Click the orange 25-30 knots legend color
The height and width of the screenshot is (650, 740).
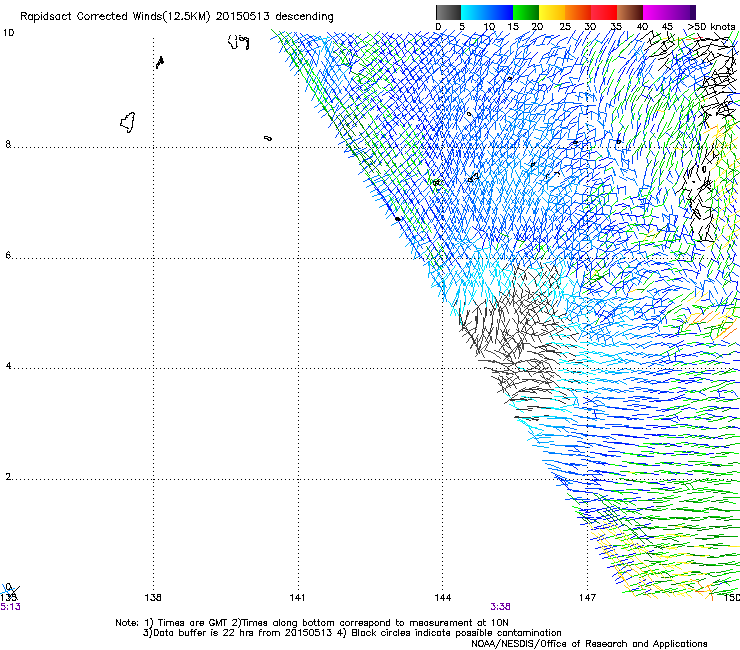point(578,12)
